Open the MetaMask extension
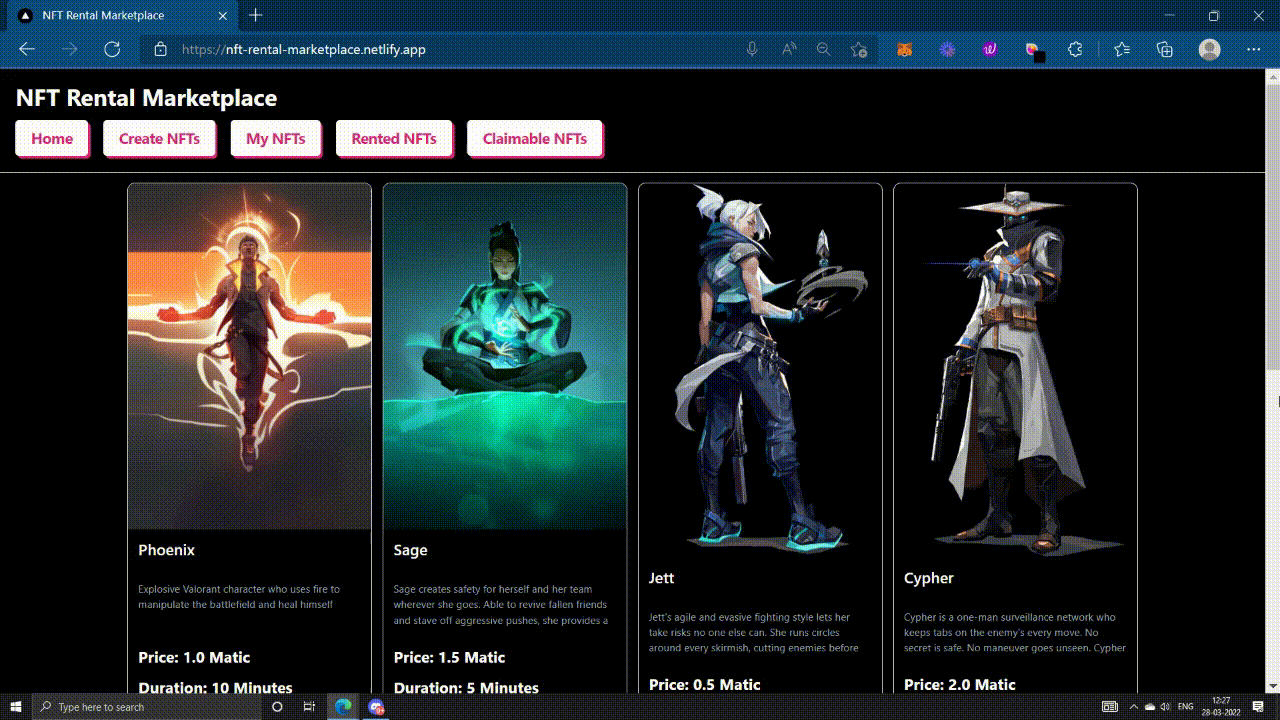The image size is (1280, 720). click(x=904, y=48)
